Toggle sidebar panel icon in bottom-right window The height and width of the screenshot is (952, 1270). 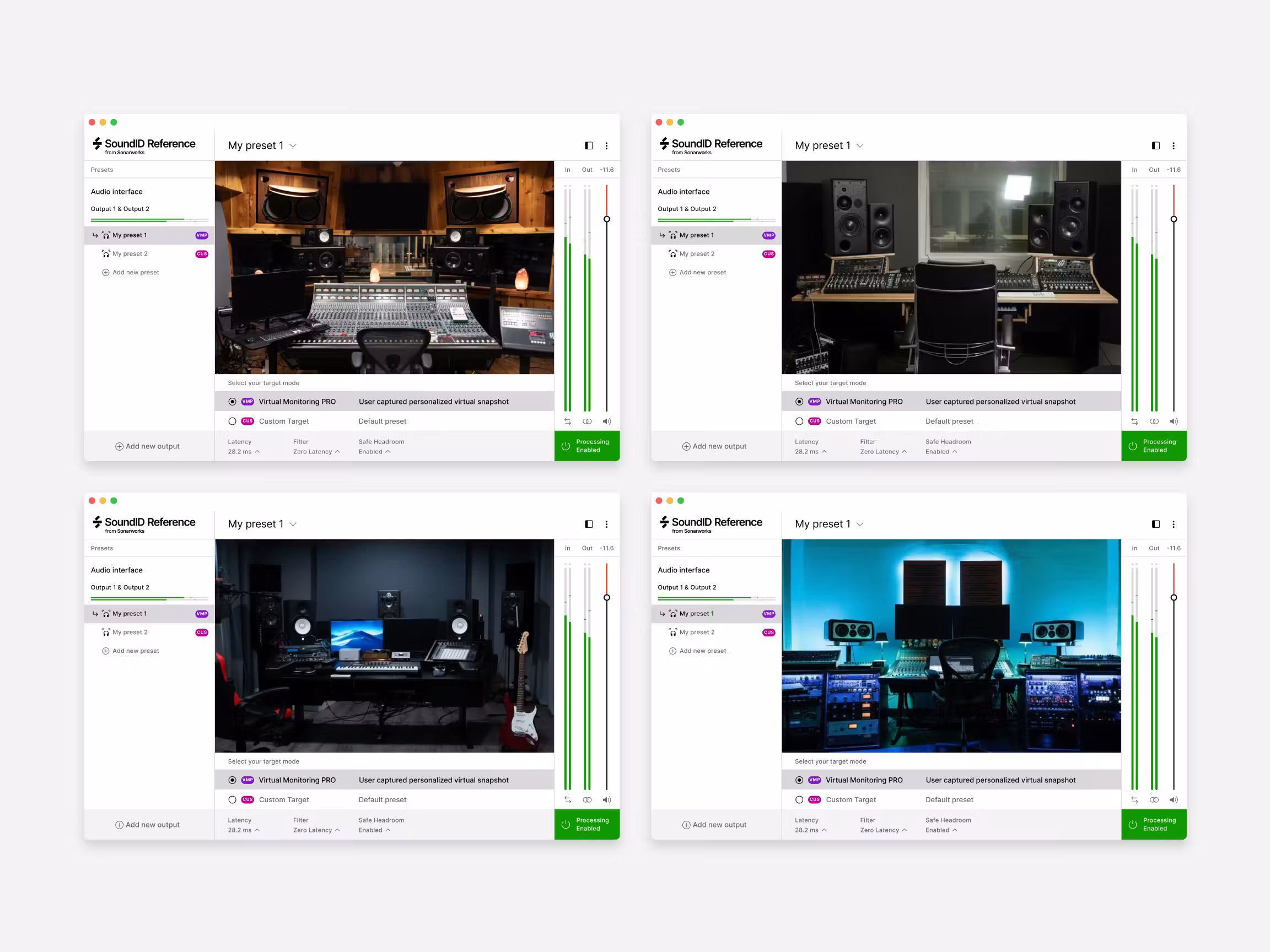(1156, 524)
